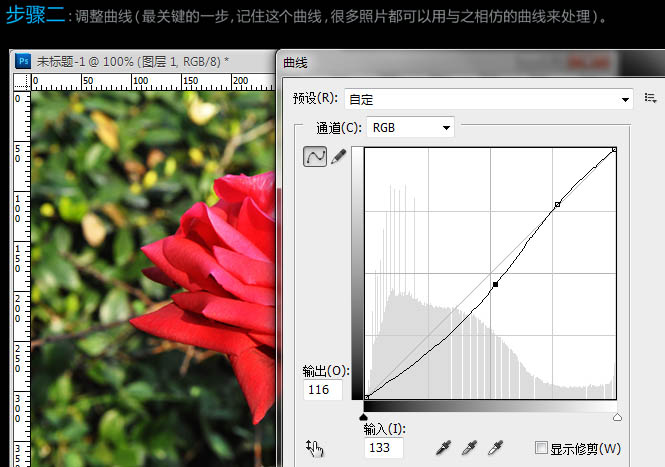665x467 pixels.
Task: Click the white point input slider
Action: click(616, 417)
